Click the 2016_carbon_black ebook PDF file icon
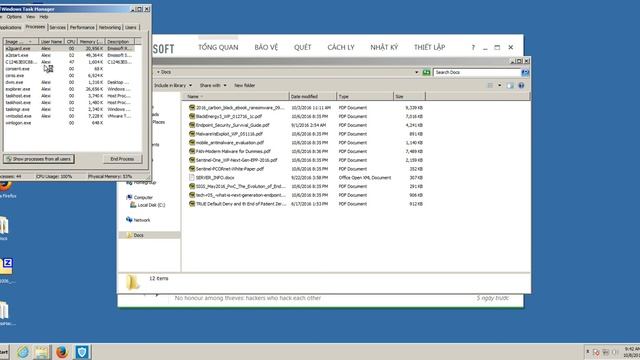 191,107
